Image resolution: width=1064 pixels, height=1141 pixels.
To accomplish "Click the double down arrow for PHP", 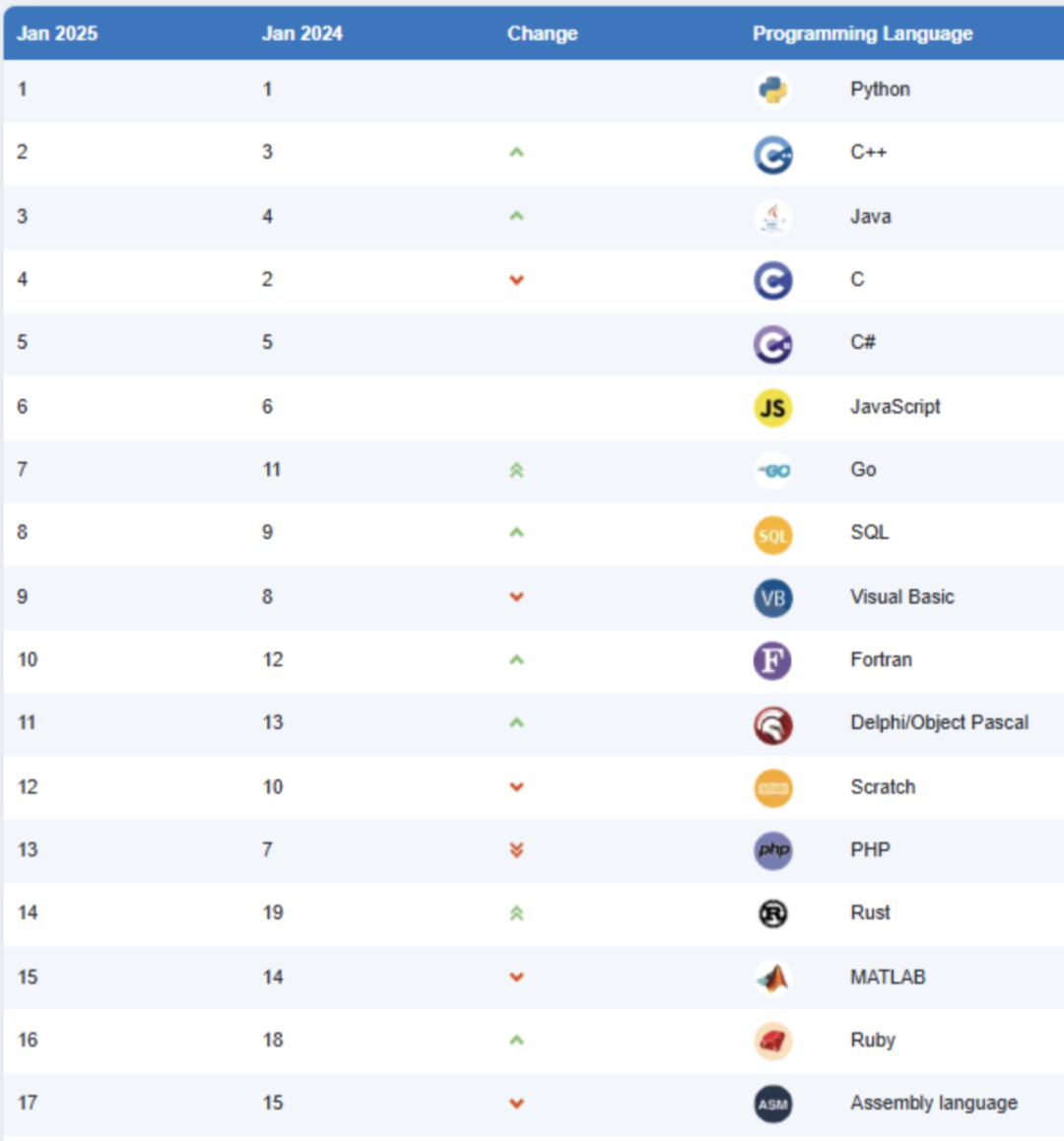I will click(x=516, y=850).
